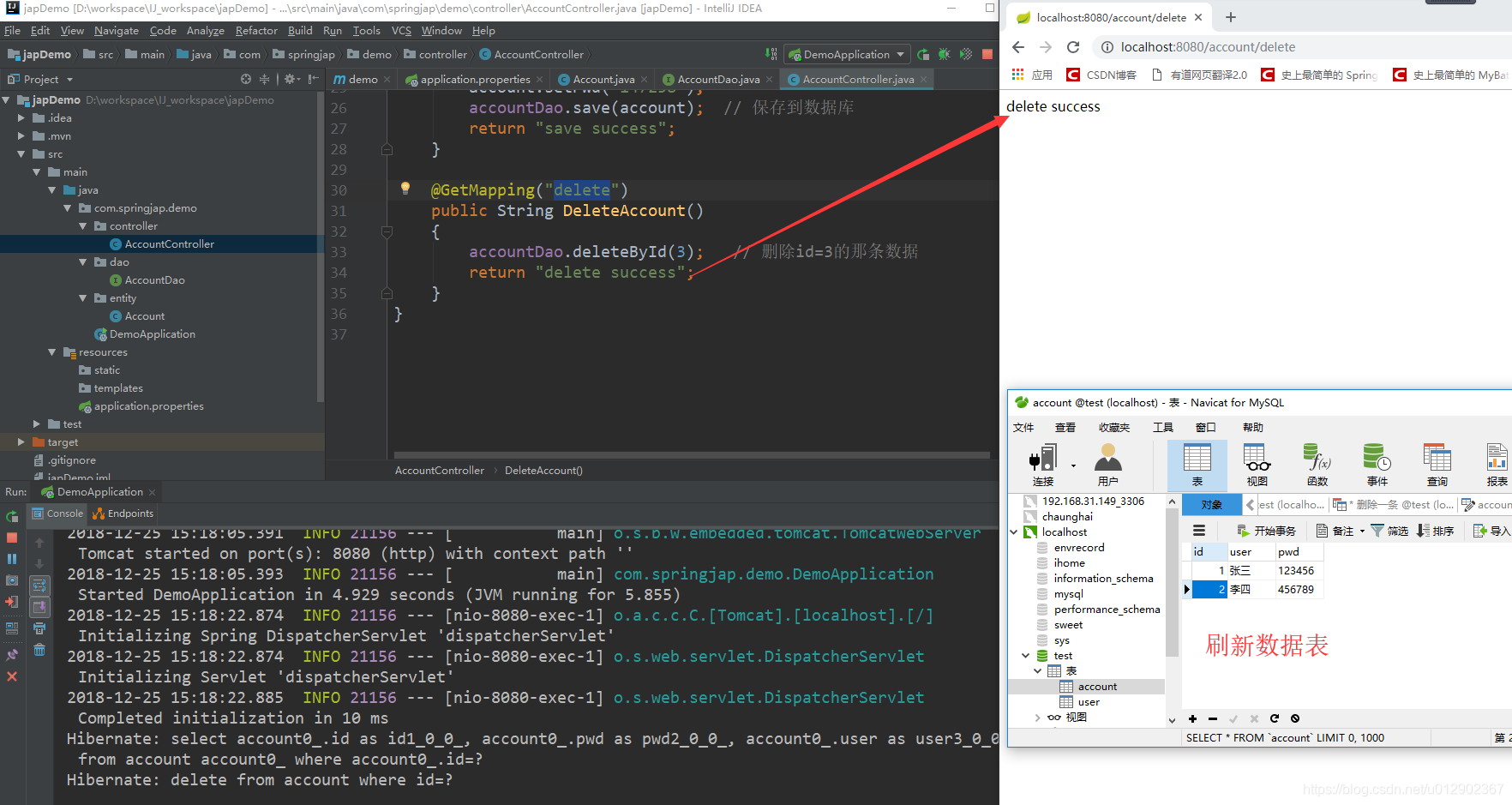Add a record with Navicat plus icon
Viewport: 1512px width, 805px height.
click(1192, 718)
